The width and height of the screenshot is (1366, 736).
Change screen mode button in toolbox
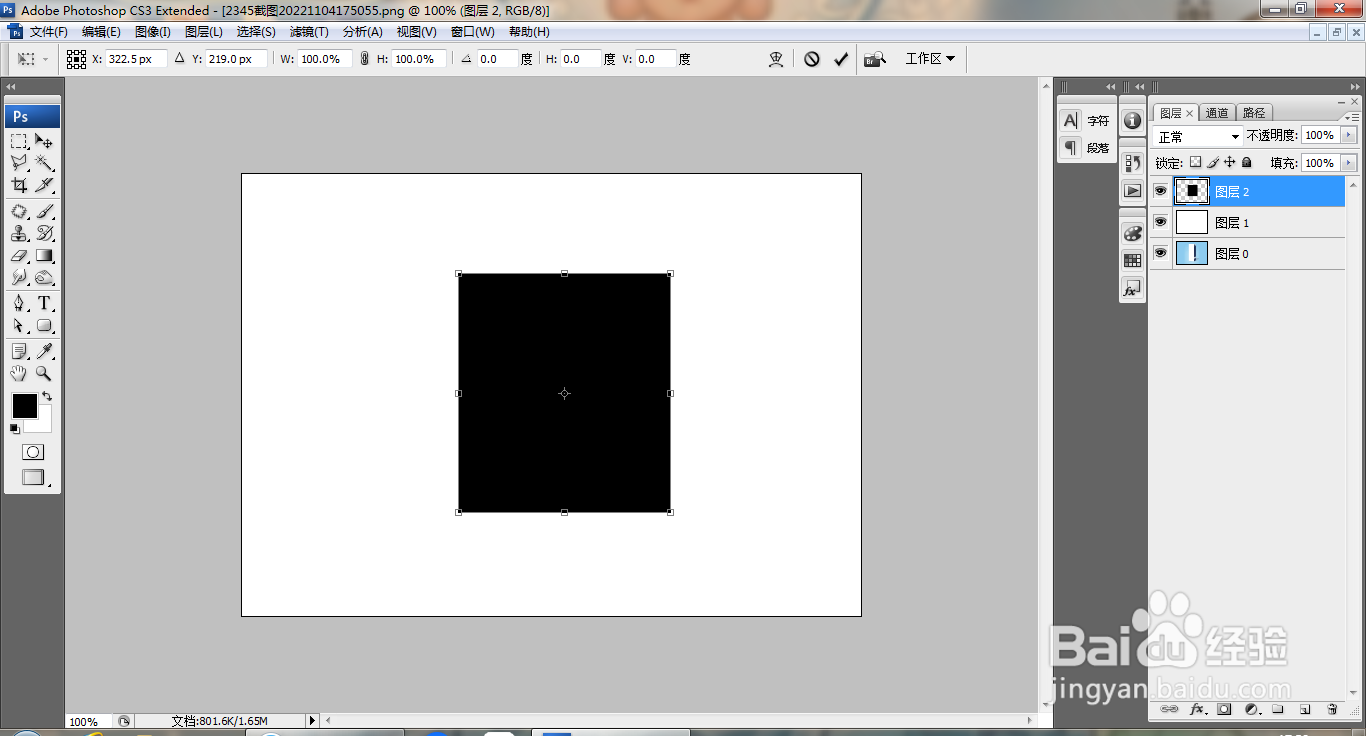tap(33, 478)
